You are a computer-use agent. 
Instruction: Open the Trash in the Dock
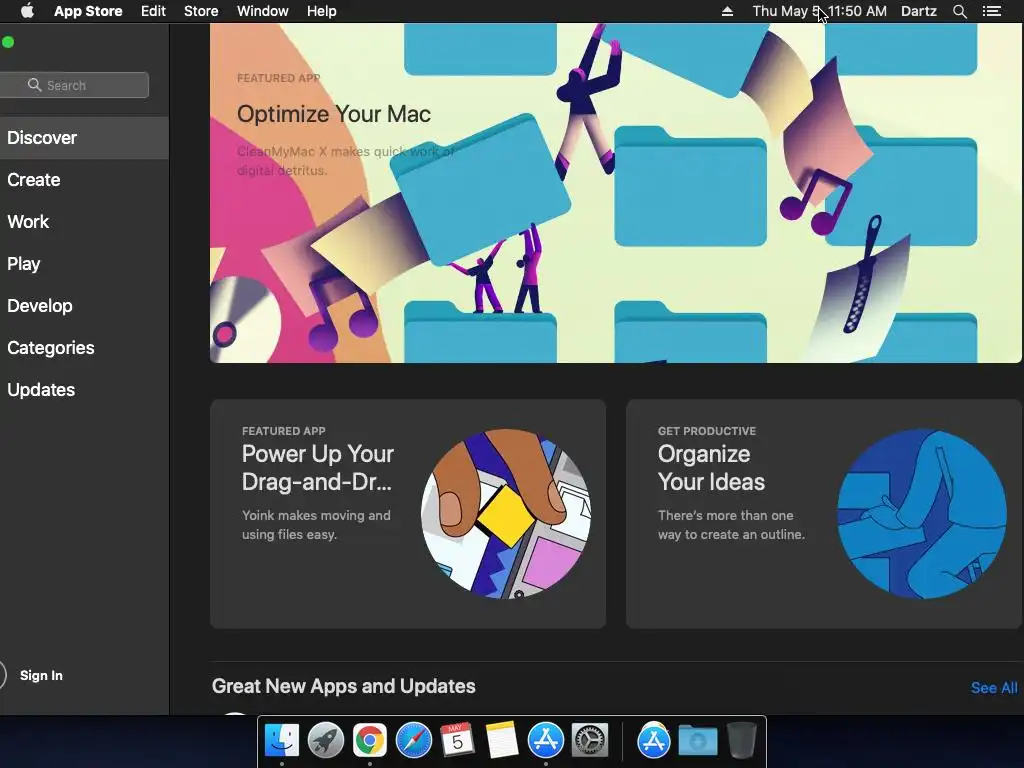[741, 741]
